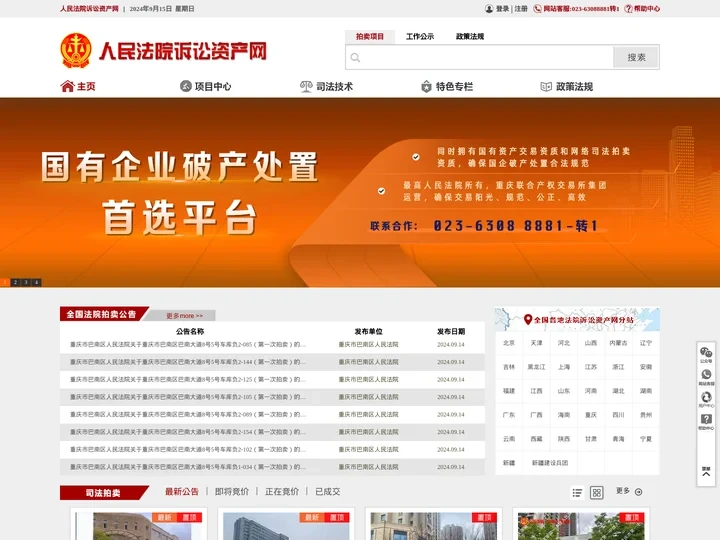The height and width of the screenshot is (540, 720).
Task: Select 西藏 regional site
Action: [536, 439]
